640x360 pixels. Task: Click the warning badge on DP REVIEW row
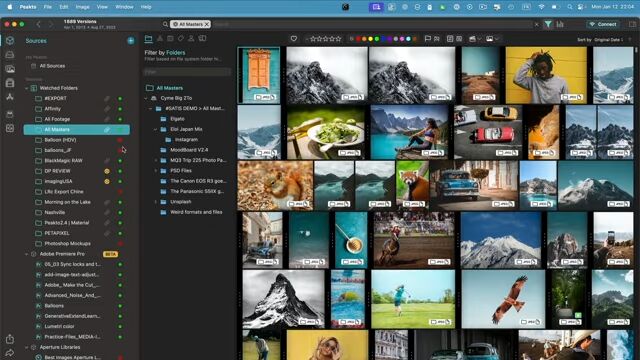pos(107,171)
